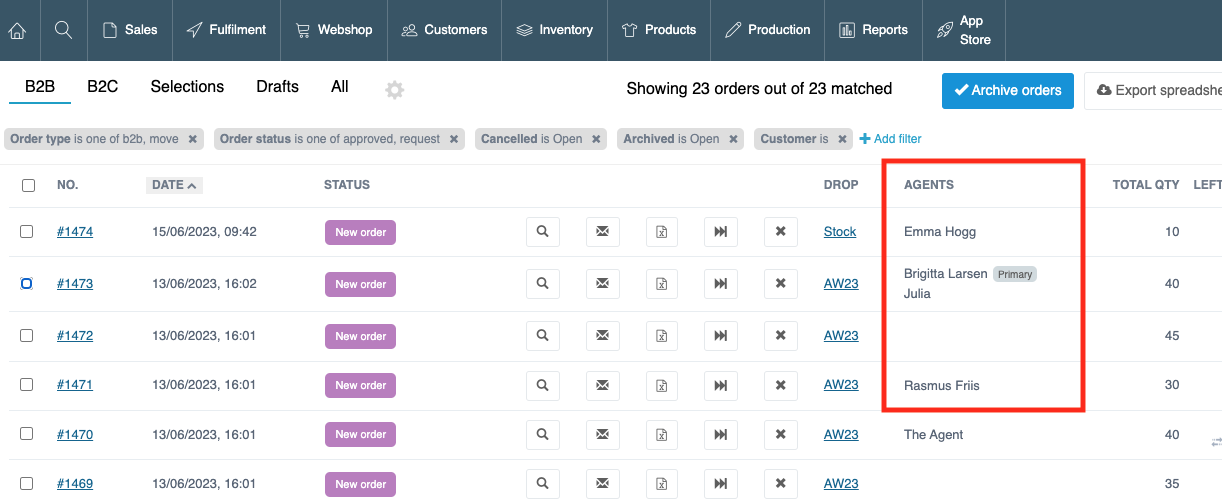Open the Production menu
The width and height of the screenshot is (1222, 500).
point(767,30)
